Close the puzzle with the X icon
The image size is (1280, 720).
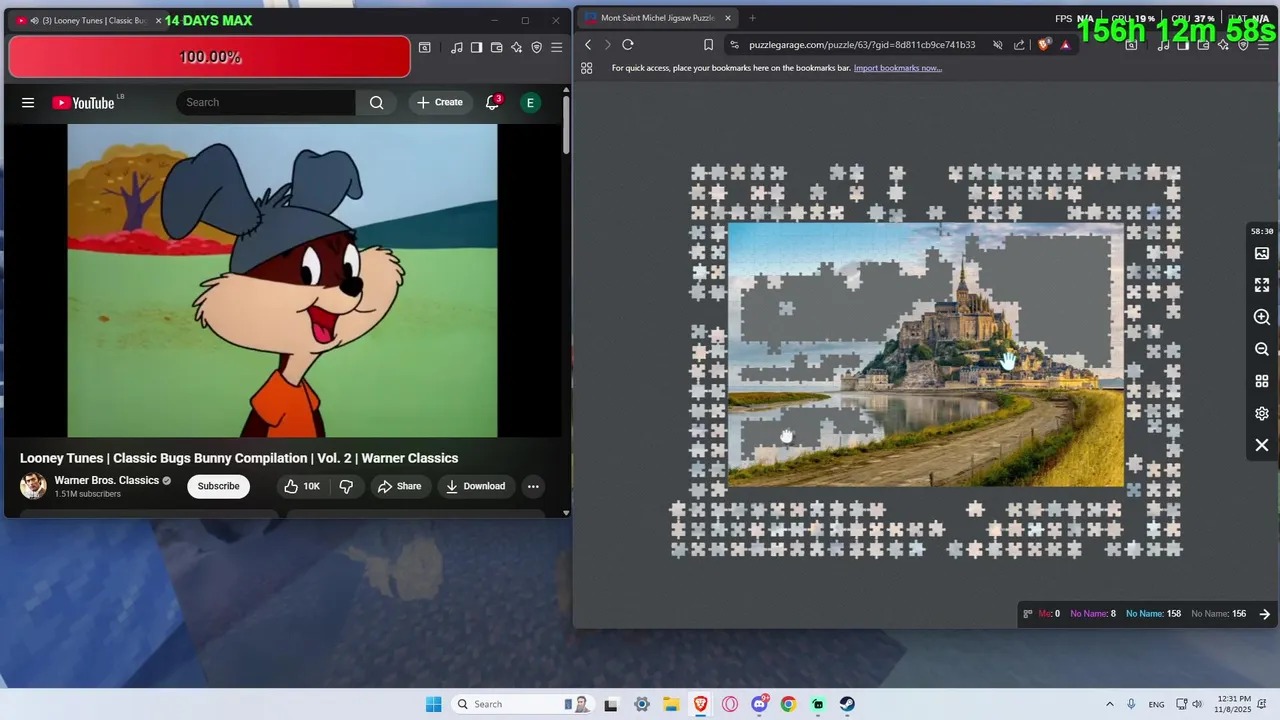[x=1262, y=445]
